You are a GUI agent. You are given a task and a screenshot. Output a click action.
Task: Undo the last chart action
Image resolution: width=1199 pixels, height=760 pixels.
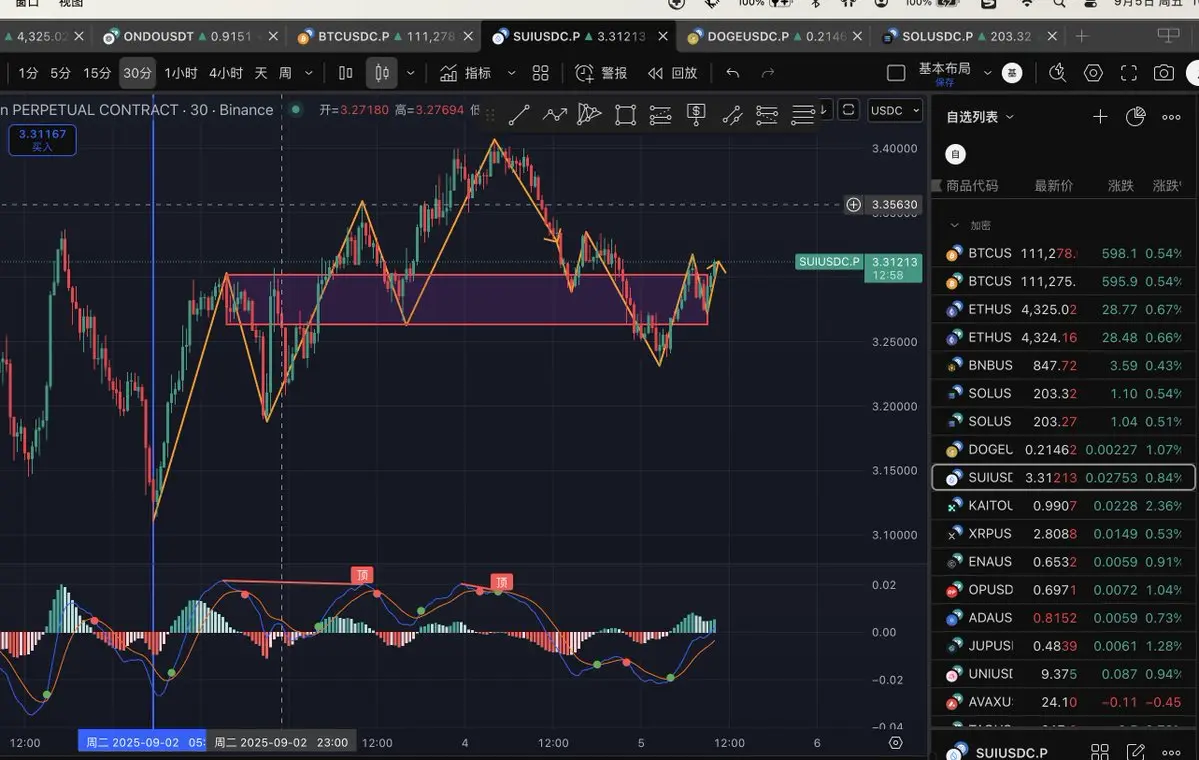pyautogui.click(x=733, y=73)
